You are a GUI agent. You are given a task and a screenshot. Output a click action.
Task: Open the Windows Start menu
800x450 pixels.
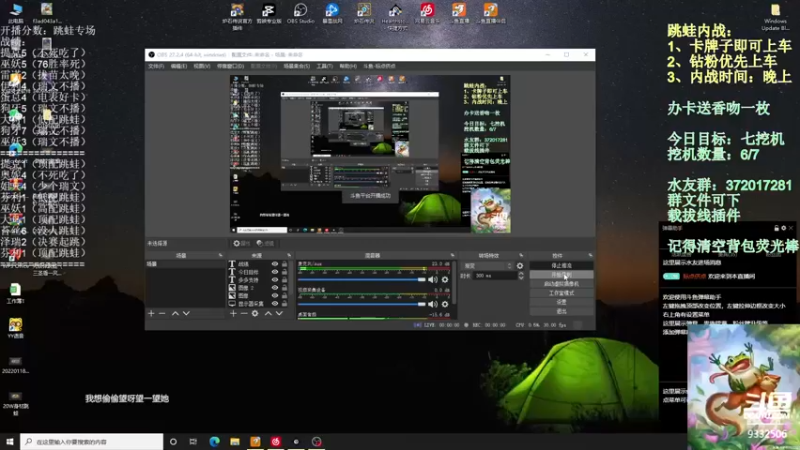pos(10,441)
